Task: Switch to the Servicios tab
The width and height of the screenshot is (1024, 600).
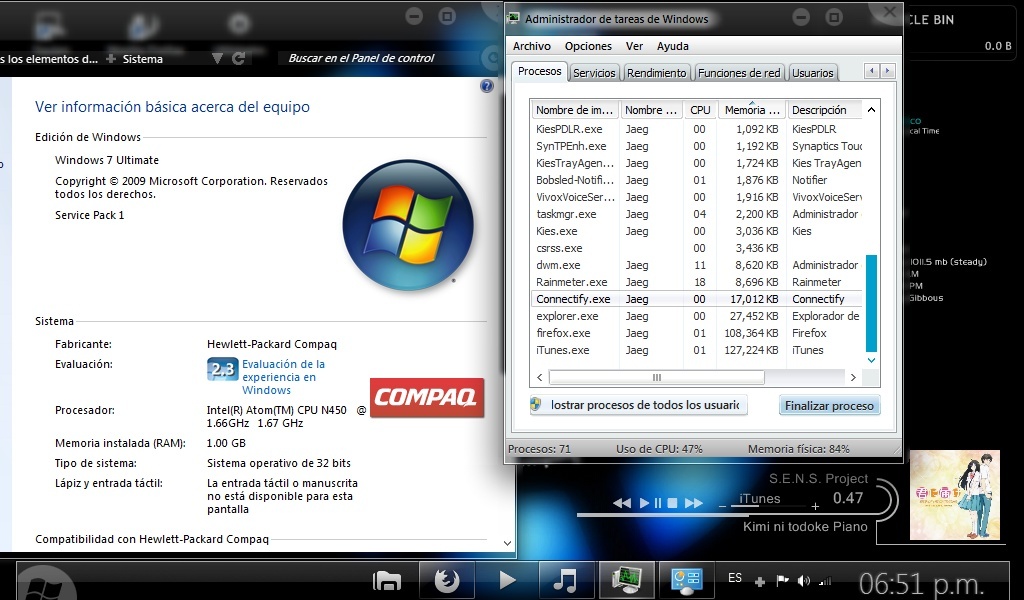Action: pos(594,73)
